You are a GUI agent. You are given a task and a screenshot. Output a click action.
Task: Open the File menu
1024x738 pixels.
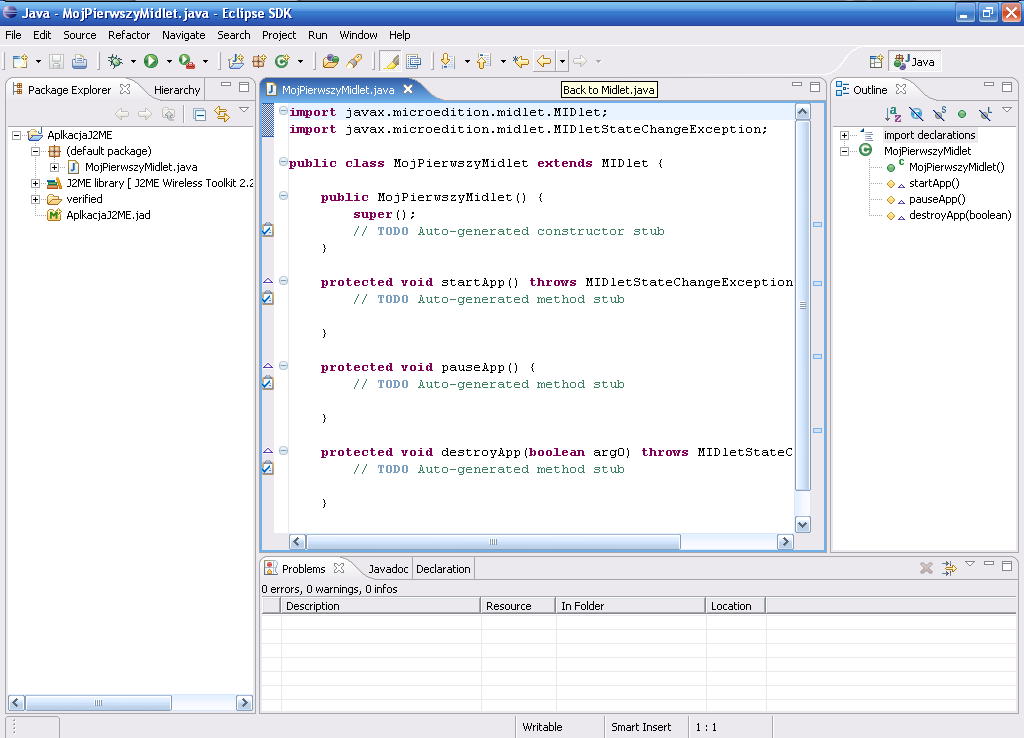tap(13, 35)
